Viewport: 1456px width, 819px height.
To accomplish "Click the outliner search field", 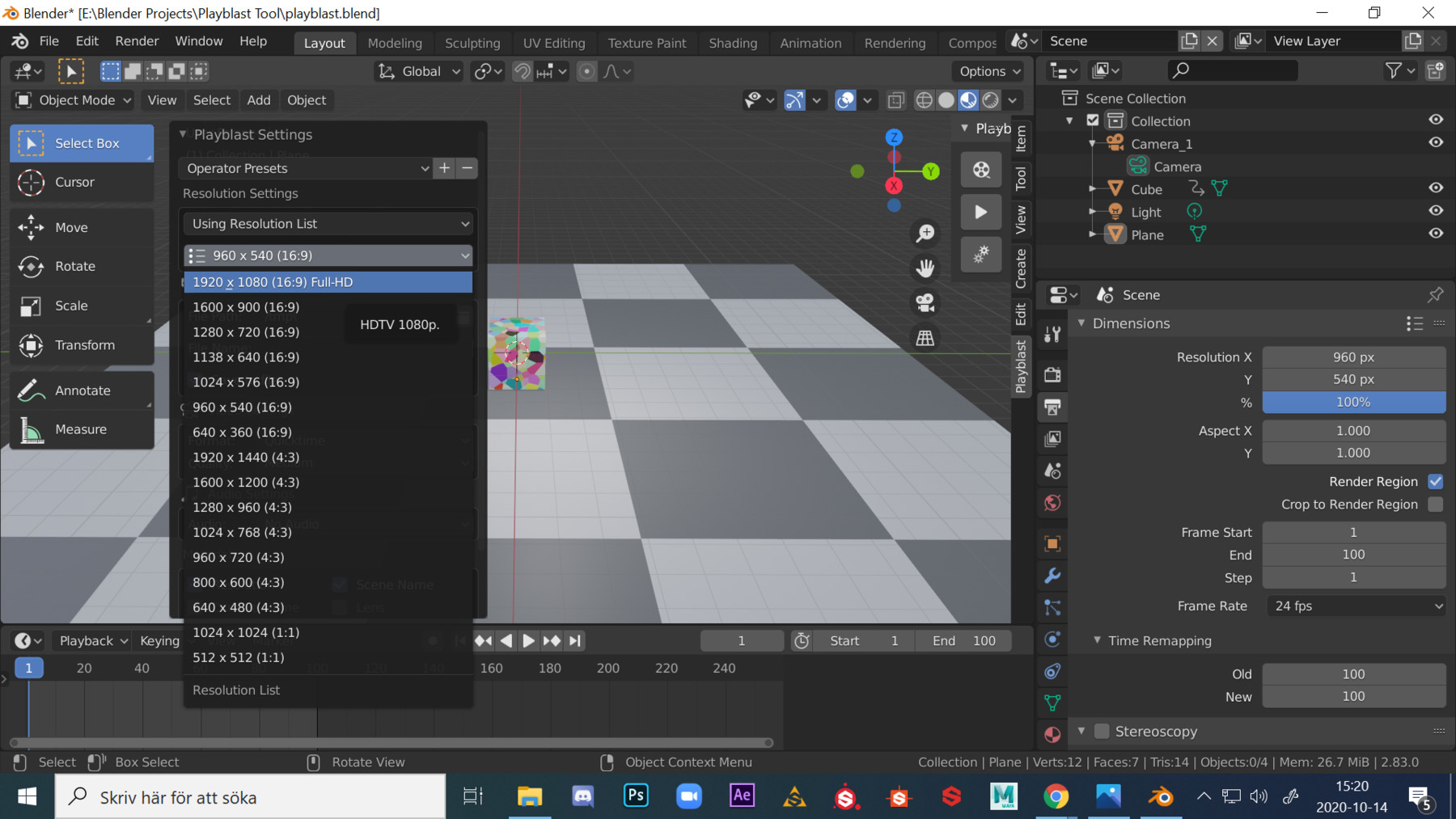I will tap(1234, 71).
